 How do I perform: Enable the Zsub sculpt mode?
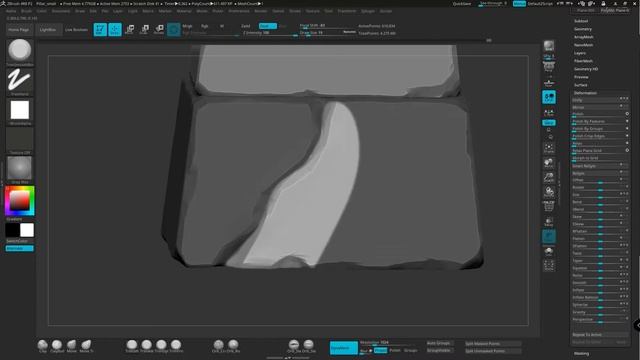click(268, 26)
